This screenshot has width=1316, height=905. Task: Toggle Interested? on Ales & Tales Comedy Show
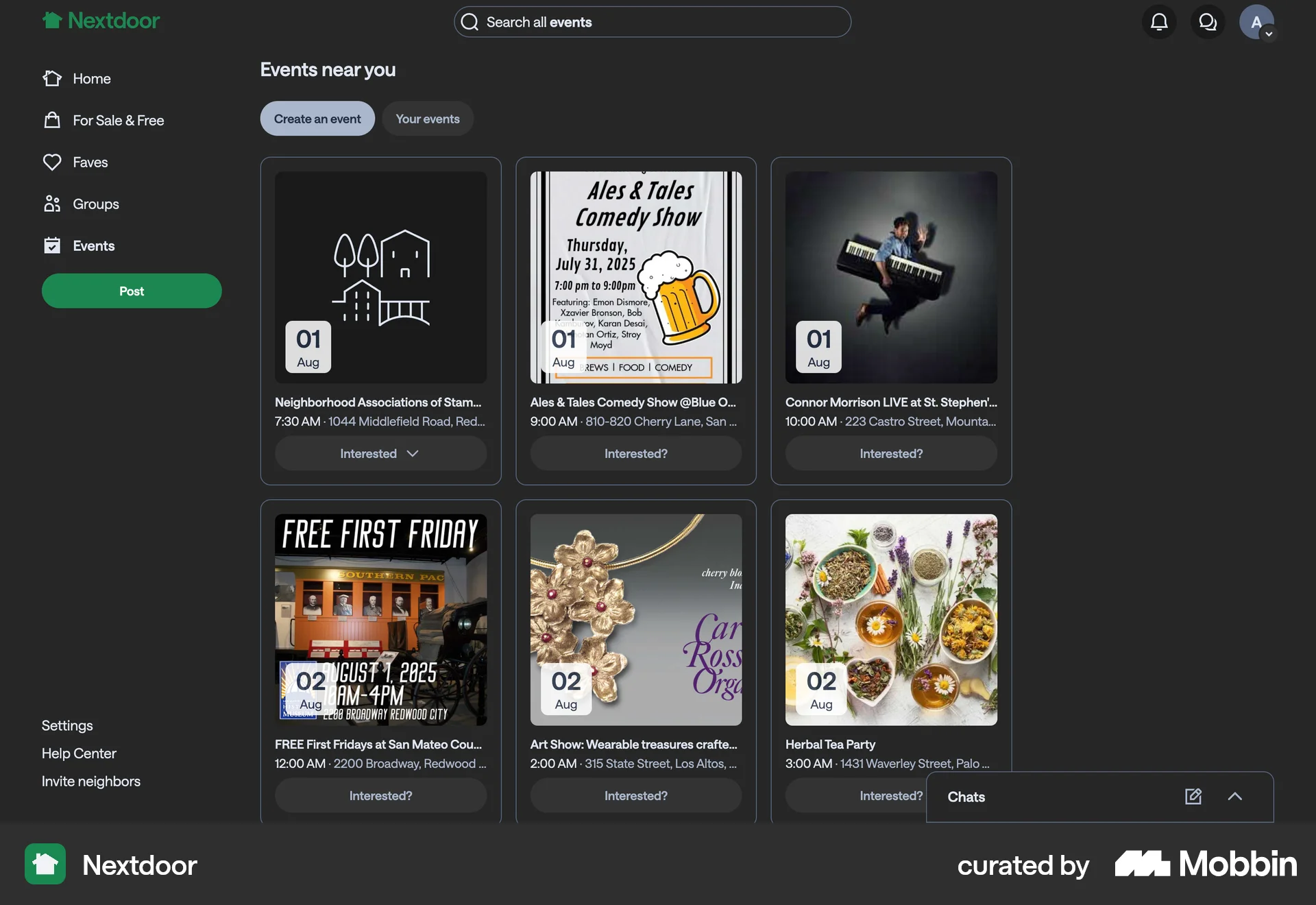(635, 453)
